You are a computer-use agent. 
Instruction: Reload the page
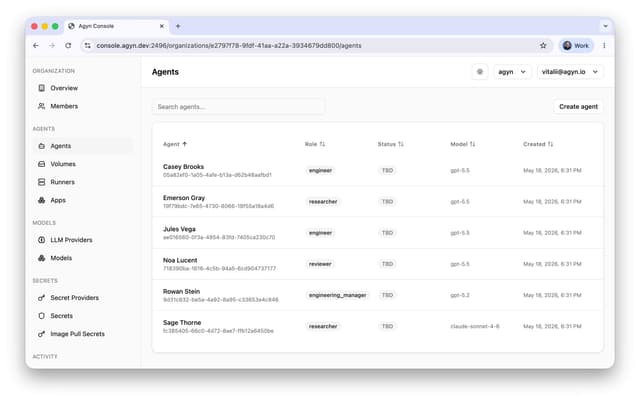pos(68,46)
